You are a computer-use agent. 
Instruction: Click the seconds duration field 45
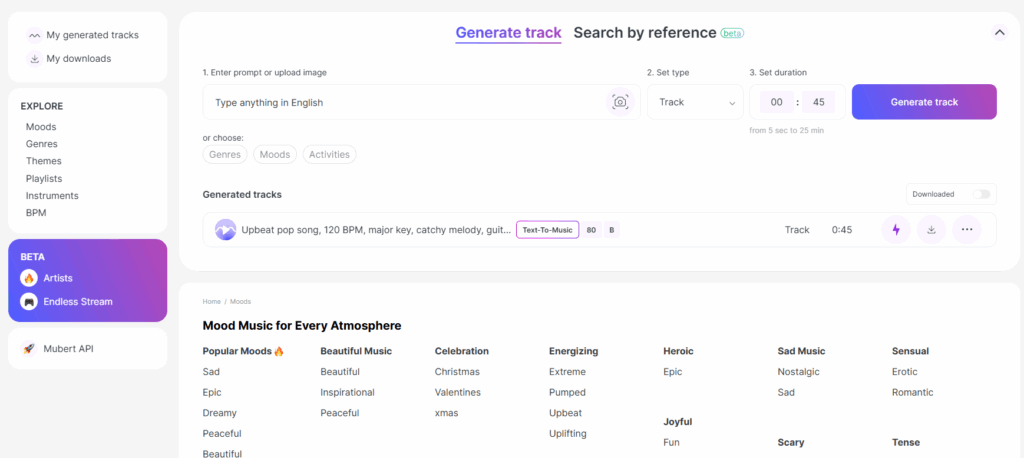(x=819, y=102)
